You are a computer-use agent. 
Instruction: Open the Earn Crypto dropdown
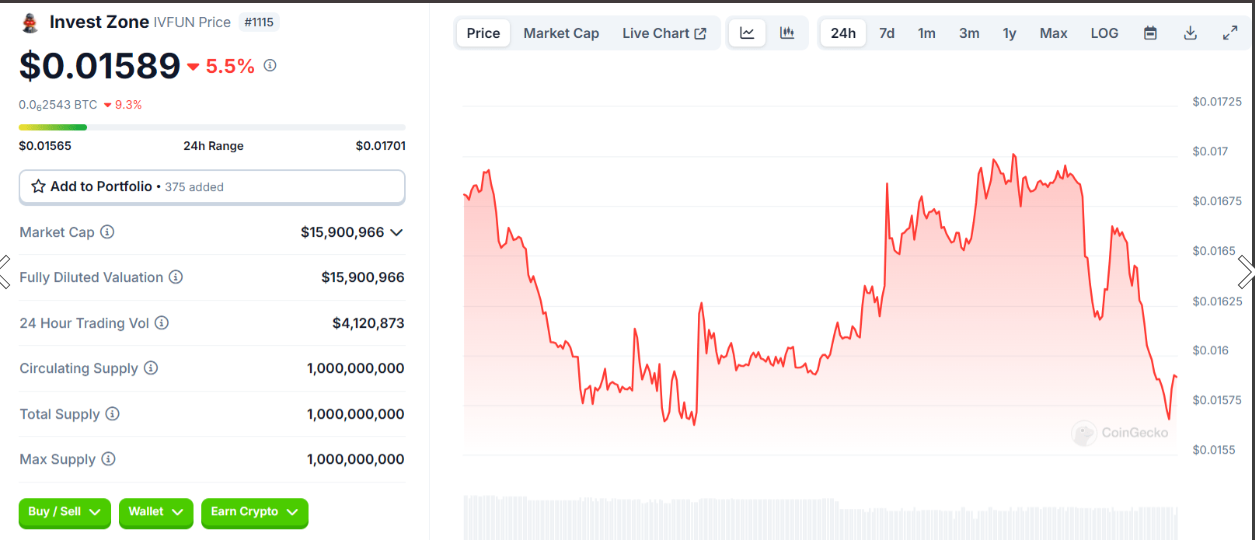(255, 512)
